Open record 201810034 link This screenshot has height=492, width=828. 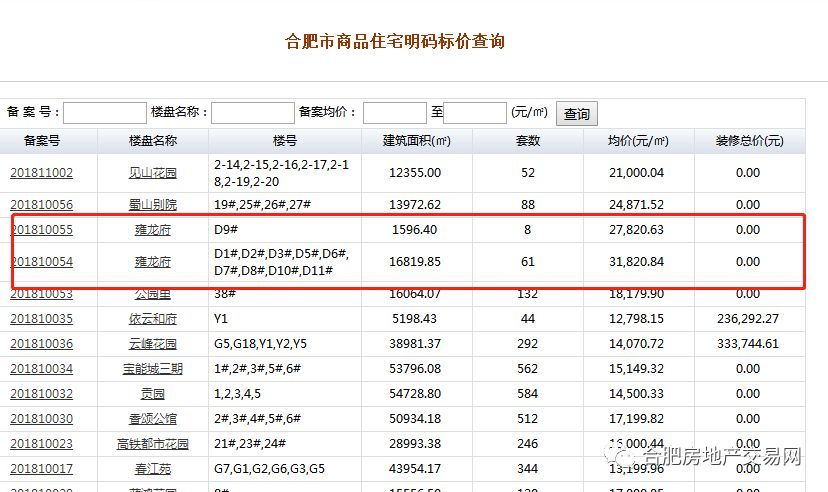tap(42, 369)
